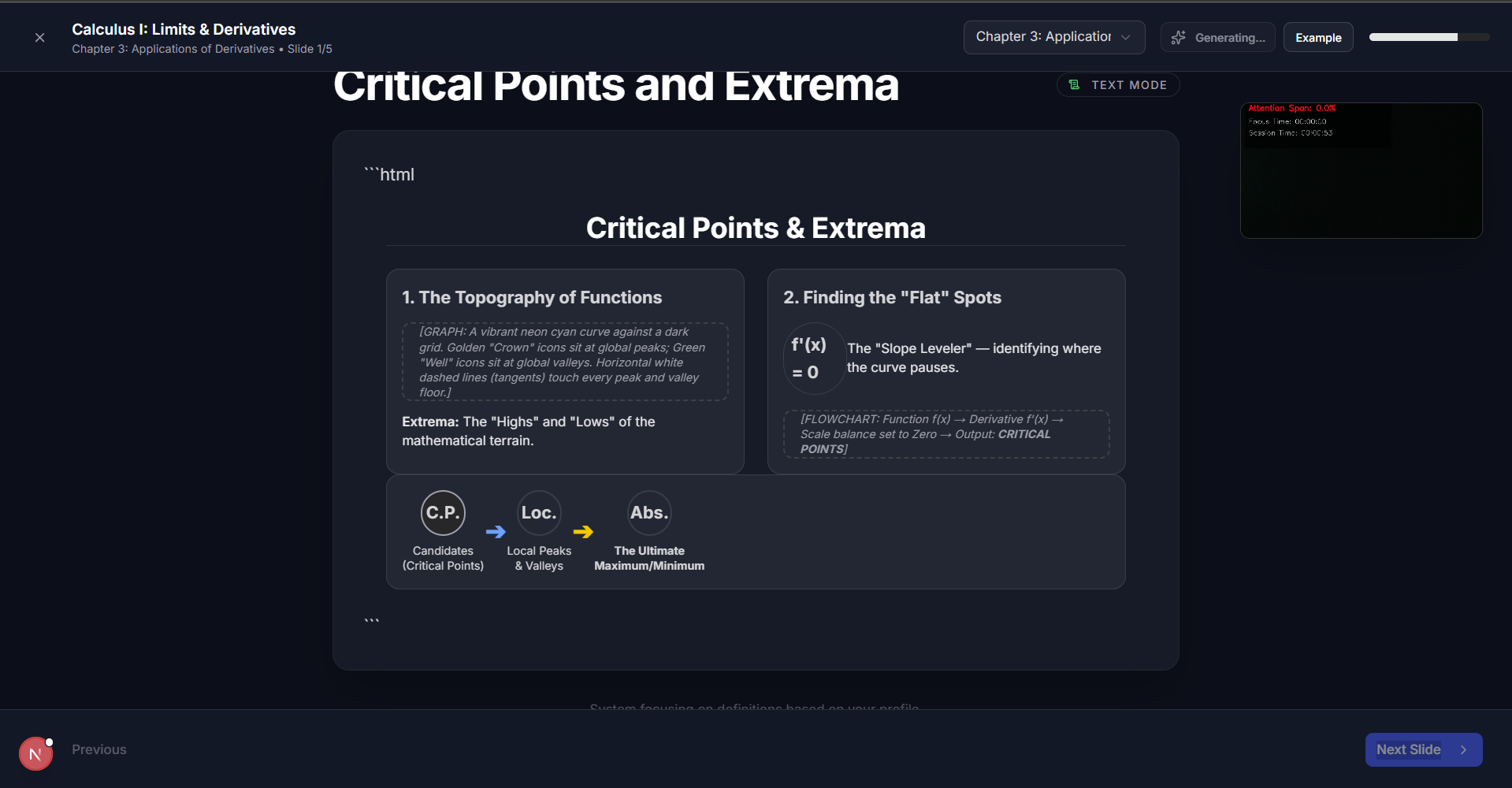
Task: Click the Loc. circle icon
Action: [x=539, y=513]
